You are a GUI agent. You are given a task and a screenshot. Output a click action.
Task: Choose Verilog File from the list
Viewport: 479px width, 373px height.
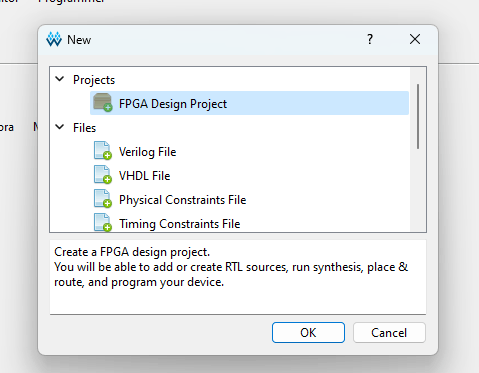tap(147, 152)
